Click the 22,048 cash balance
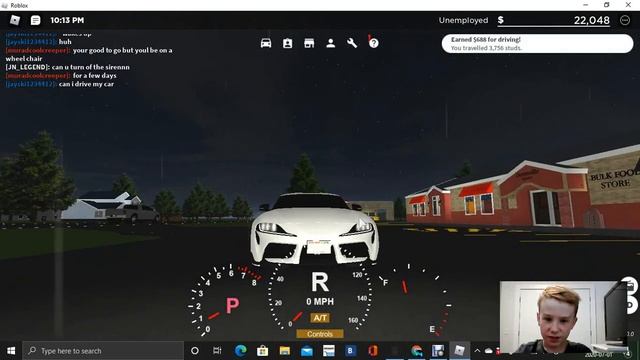 coord(591,20)
